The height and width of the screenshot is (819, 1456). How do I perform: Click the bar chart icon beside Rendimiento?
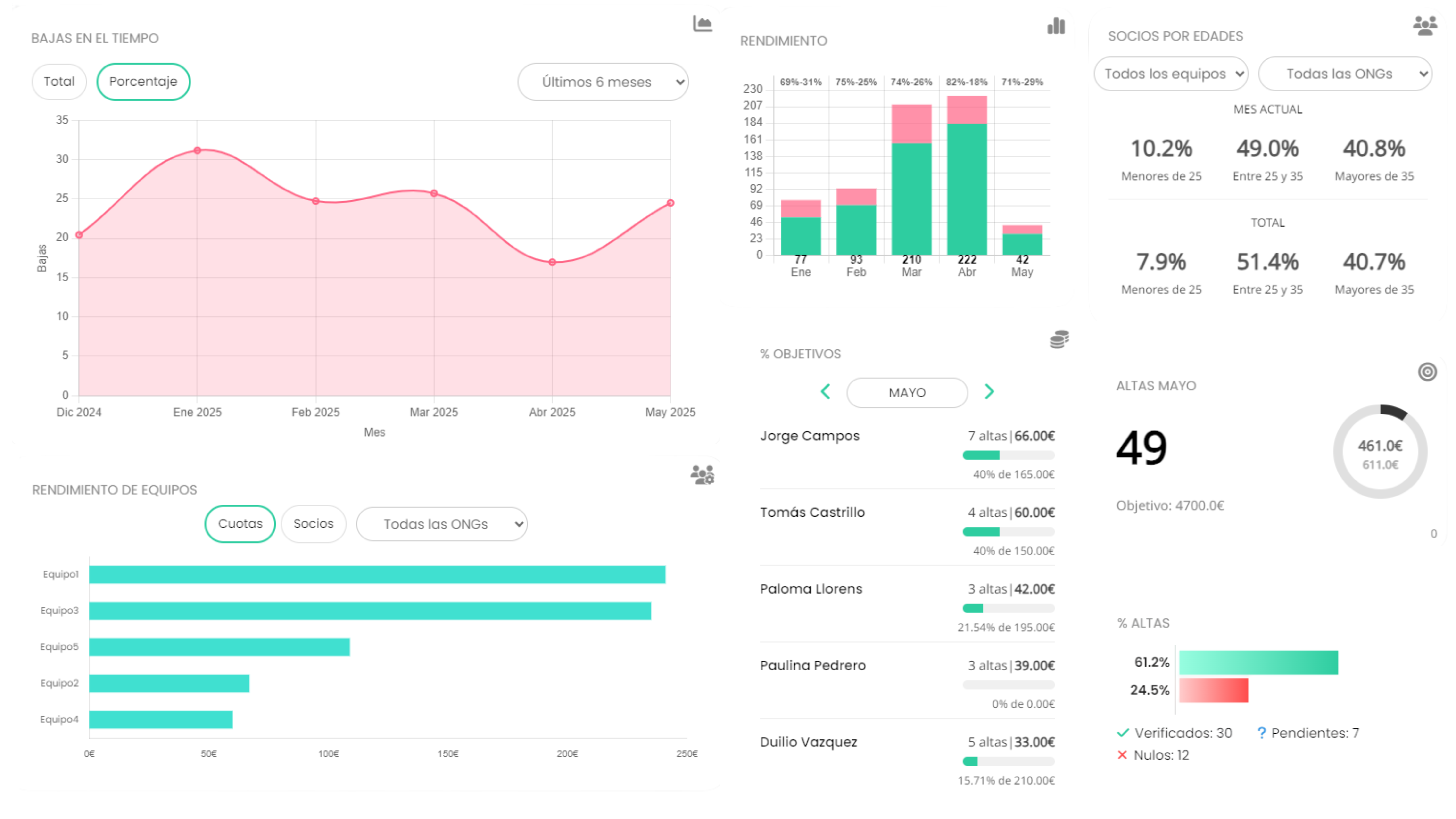click(1056, 25)
